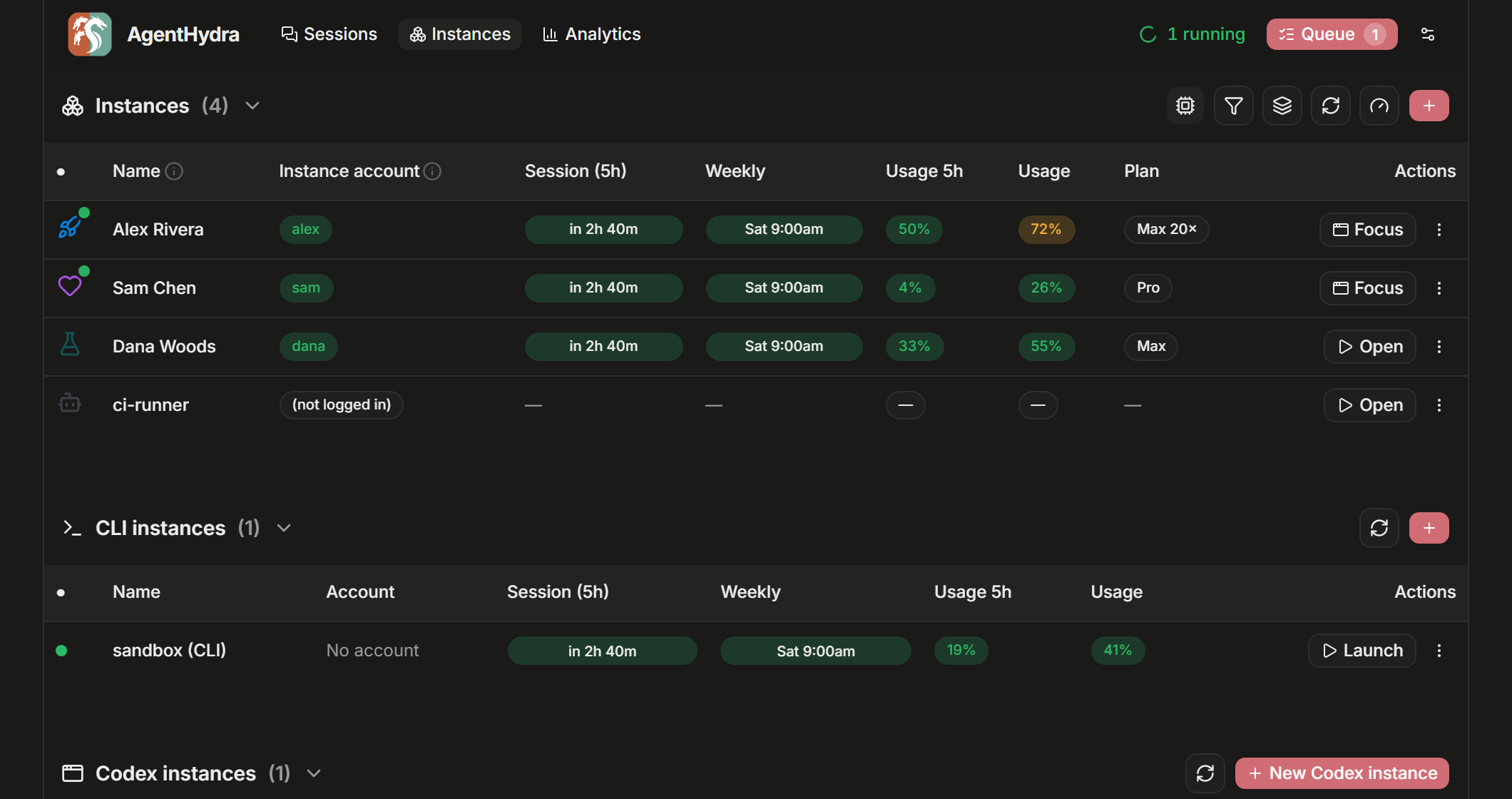
Task: Click Dana Woods' Max plan badge
Action: (x=1151, y=347)
